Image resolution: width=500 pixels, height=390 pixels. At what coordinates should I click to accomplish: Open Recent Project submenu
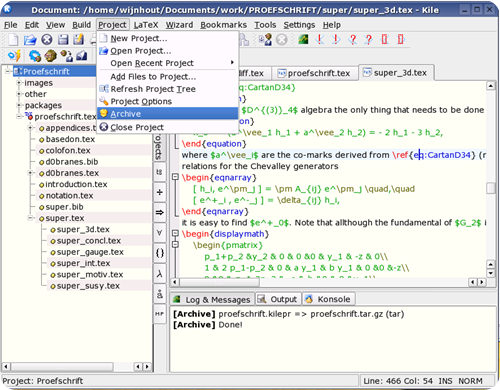(x=167, y=63)
